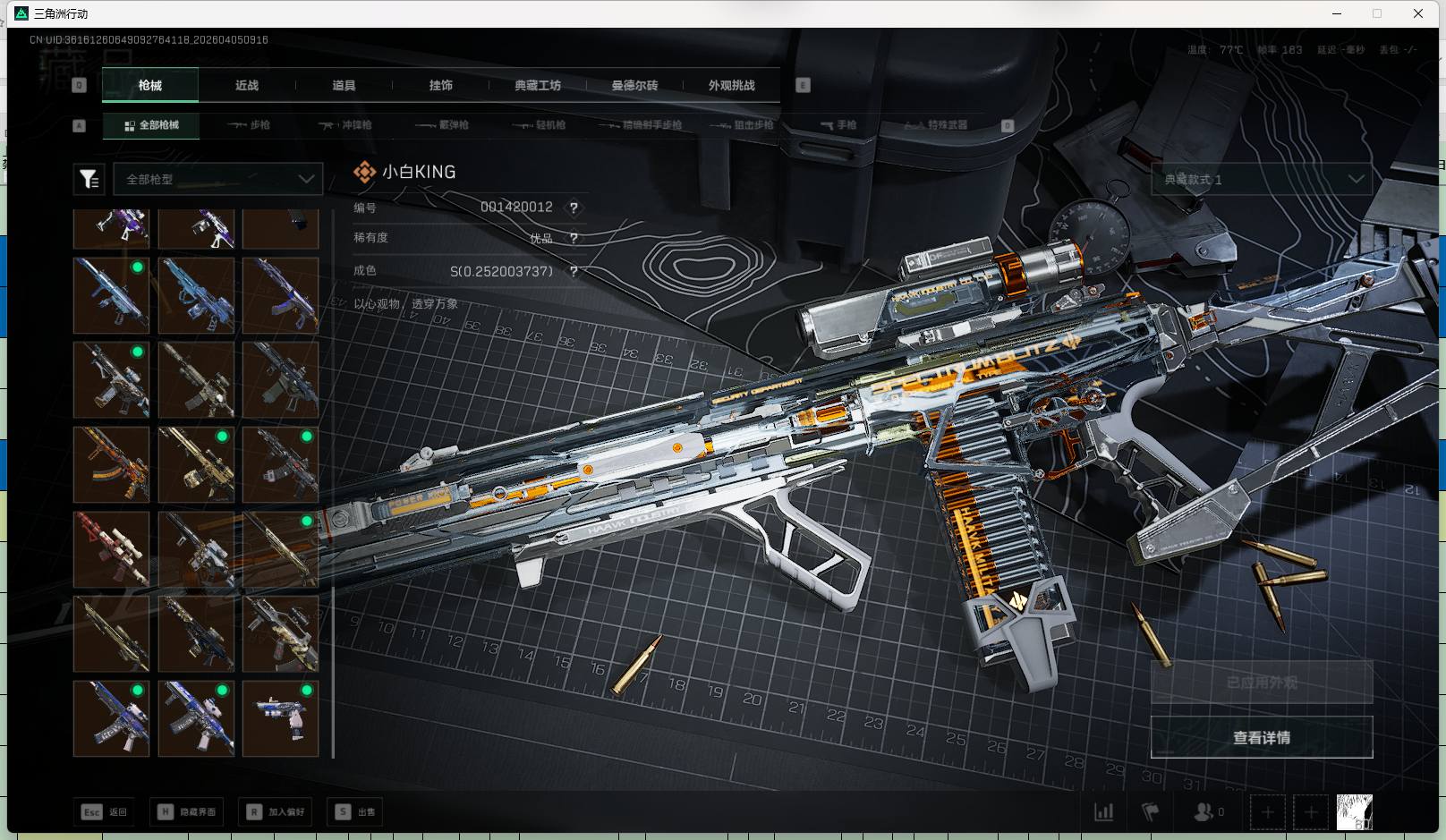Open the player avatar at bottom right

pos(1355,812)
